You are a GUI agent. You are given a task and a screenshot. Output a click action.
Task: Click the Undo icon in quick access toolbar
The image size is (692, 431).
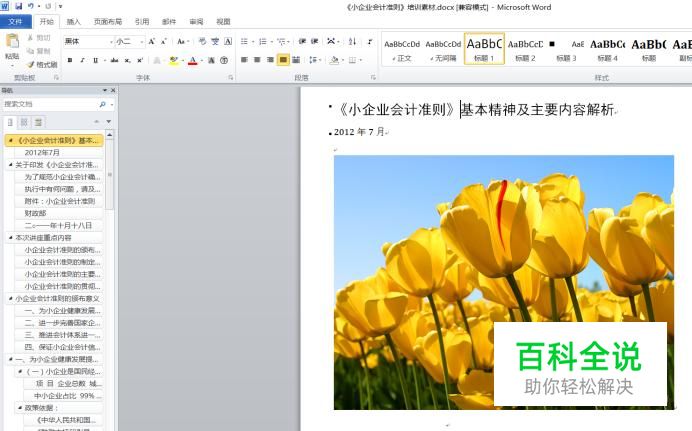coord(31,6)
